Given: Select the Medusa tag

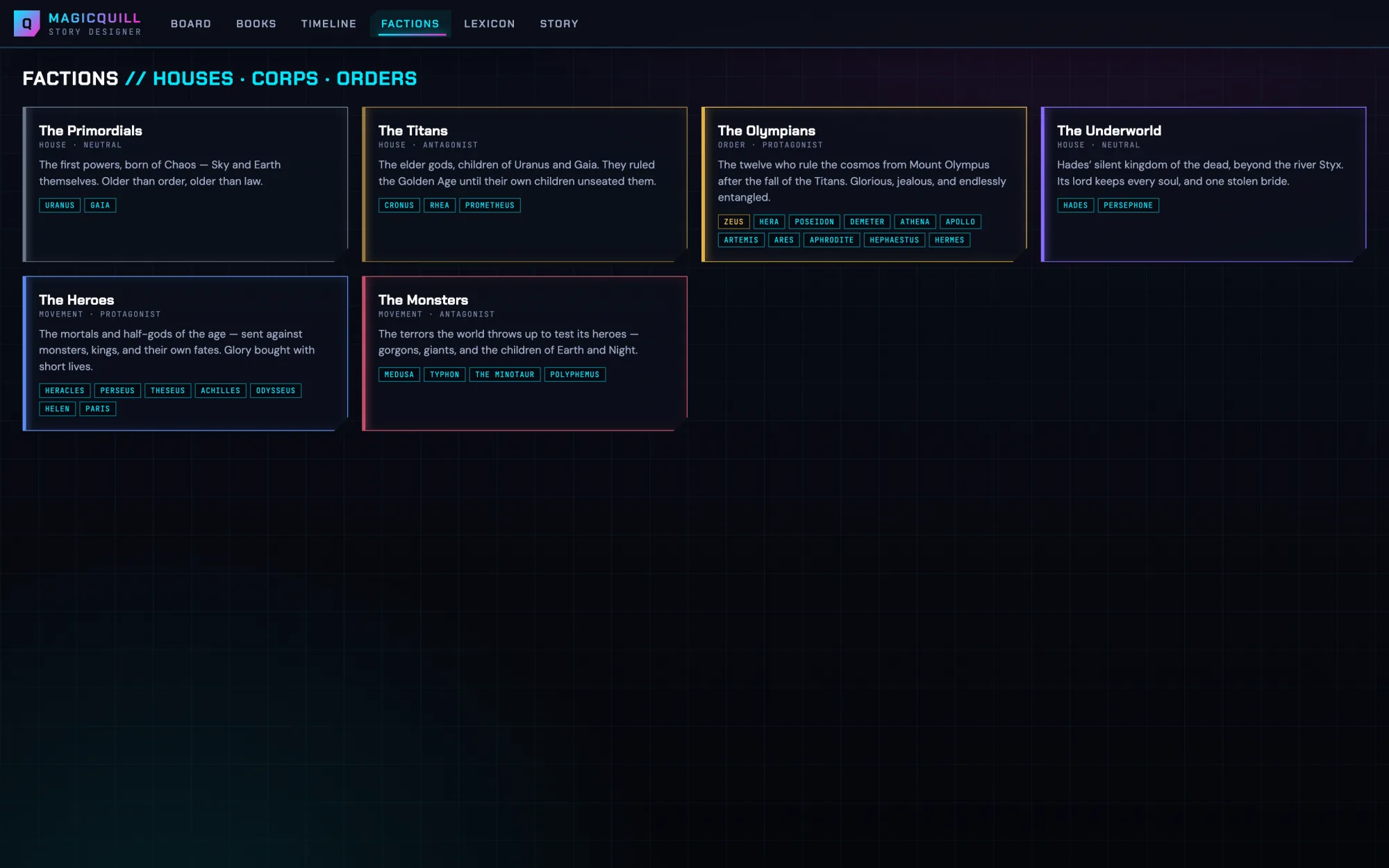Looking at the screenshot, I should (399, 375).
